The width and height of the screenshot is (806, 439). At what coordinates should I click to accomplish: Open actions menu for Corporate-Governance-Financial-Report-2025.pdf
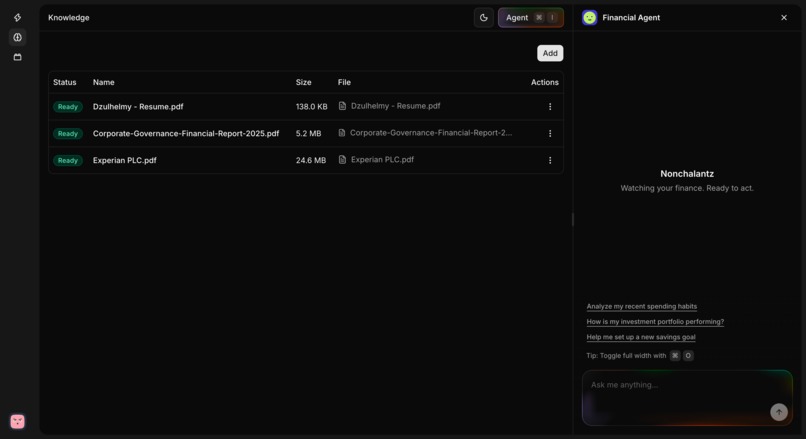[x=550, y=133]
